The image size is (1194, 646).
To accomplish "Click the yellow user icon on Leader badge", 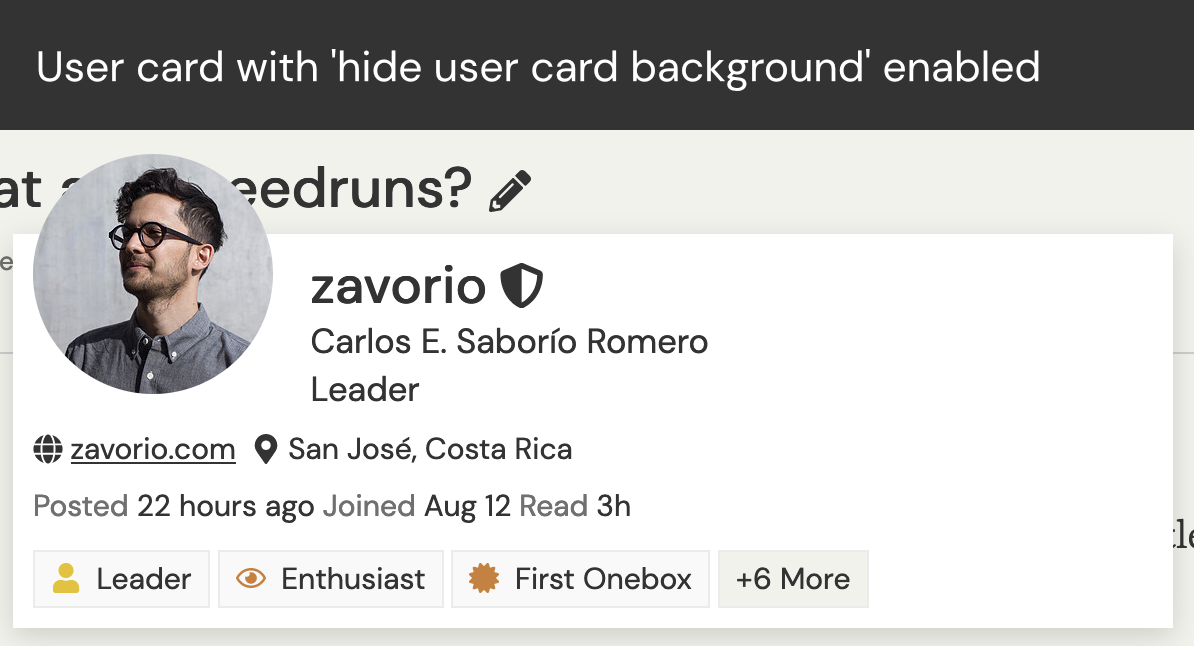I will (66, 579).
